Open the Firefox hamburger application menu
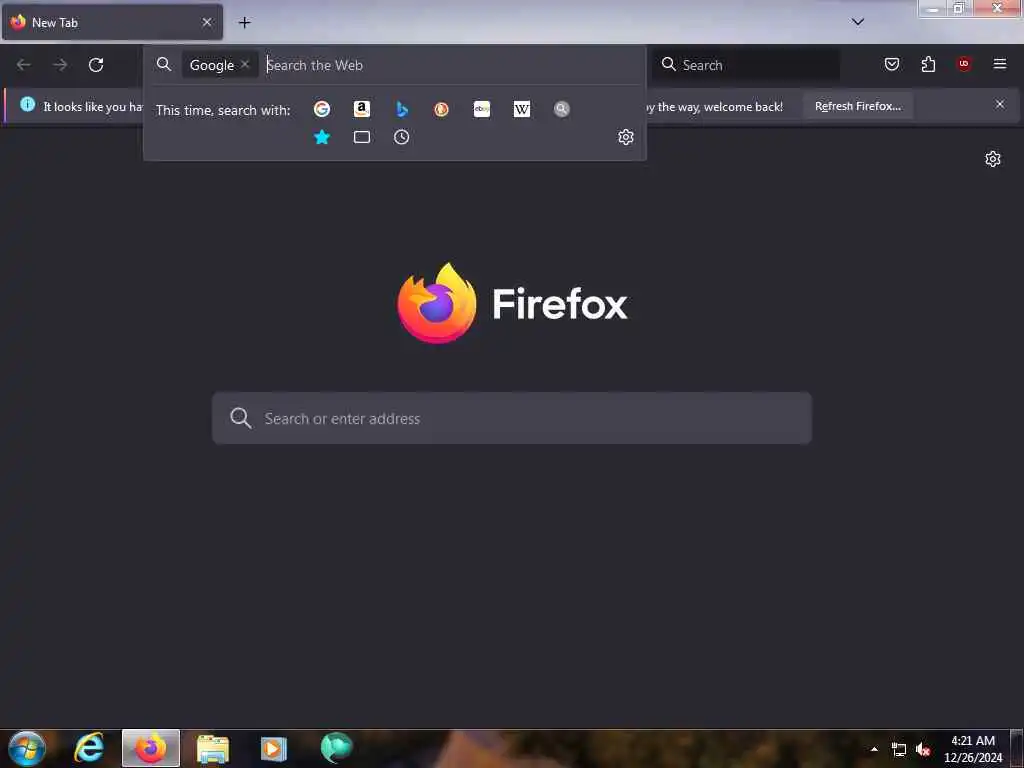Viewport: 1024px width, 768px height. (1000, 64)
